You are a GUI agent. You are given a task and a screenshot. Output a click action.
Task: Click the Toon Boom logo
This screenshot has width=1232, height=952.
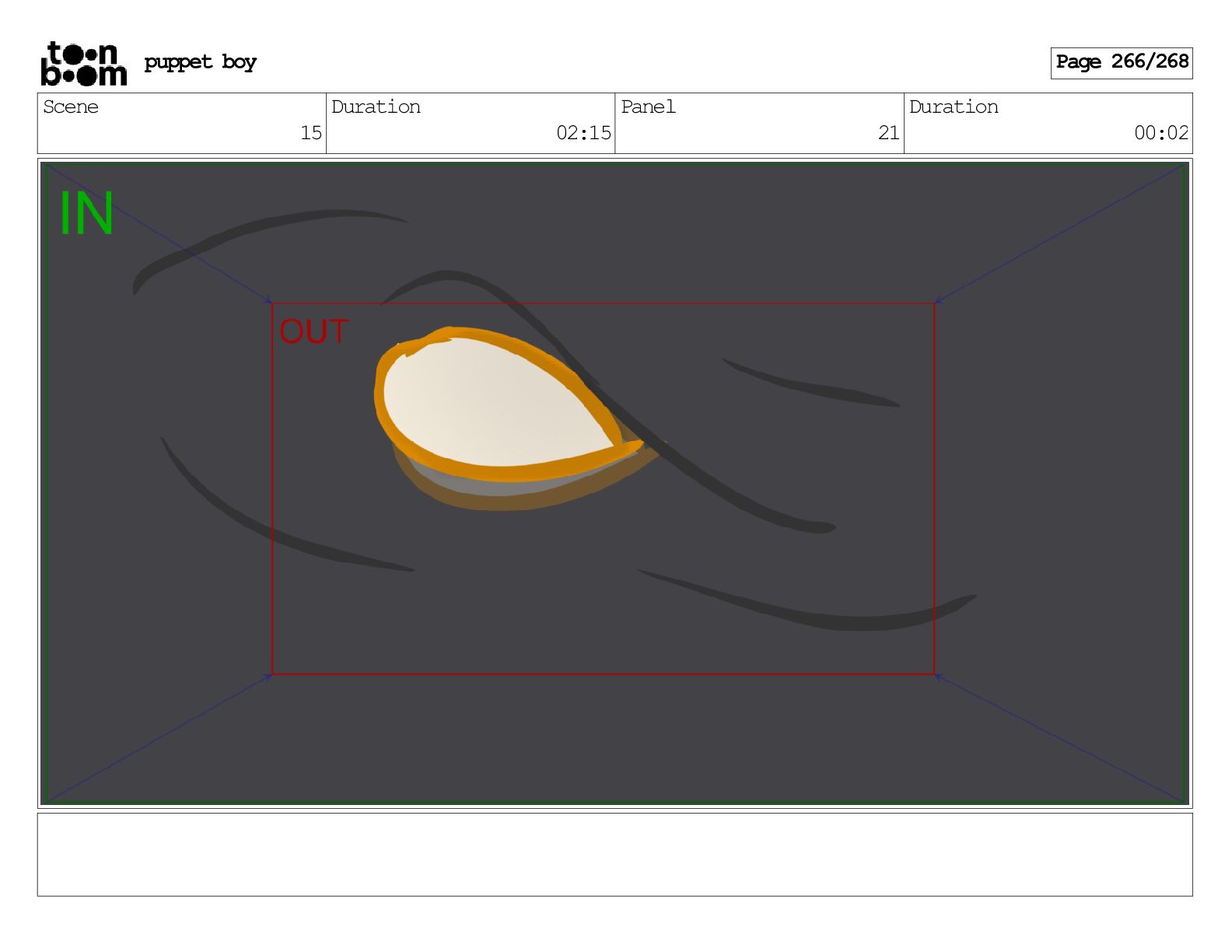tap(83, 63)
